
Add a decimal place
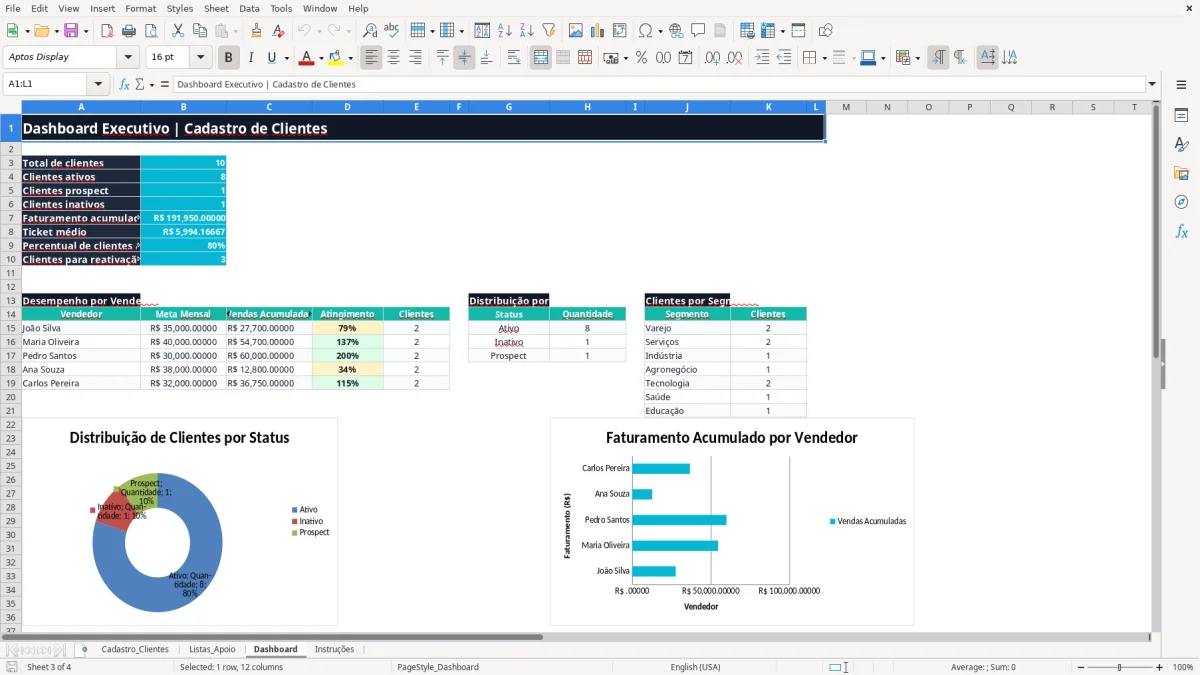[711, 58]
